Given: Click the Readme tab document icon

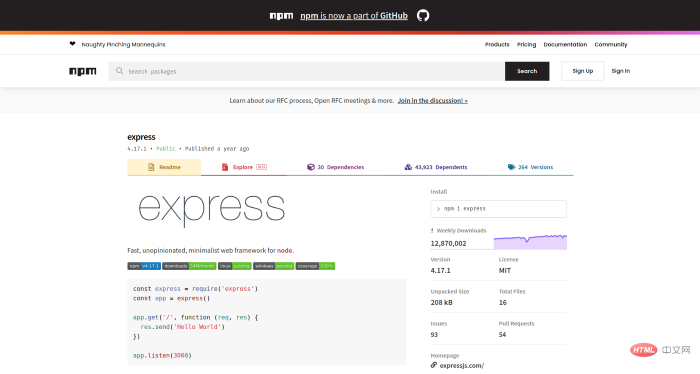Looking at the screenshot, I should pos(151,167).
